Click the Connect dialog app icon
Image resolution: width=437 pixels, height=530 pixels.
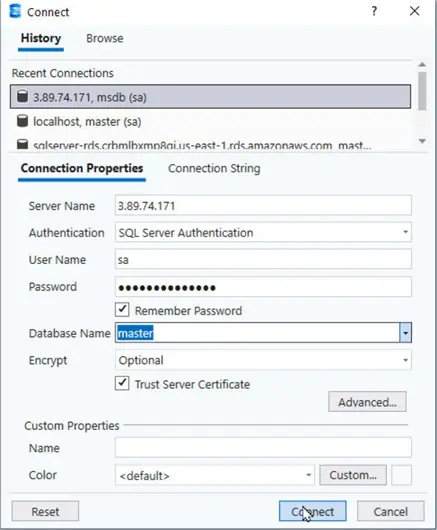point(15,11)
